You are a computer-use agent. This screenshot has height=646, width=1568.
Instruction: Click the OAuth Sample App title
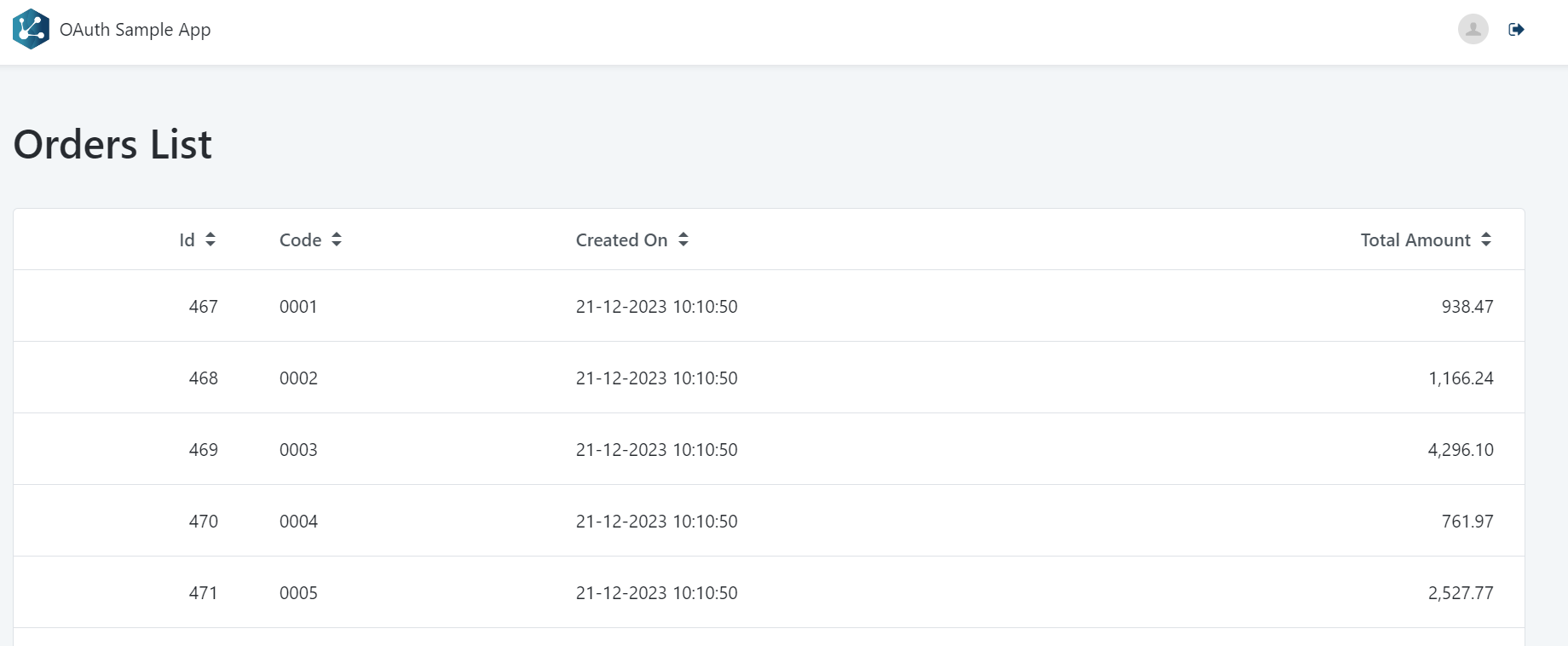(x=135, y=30)
